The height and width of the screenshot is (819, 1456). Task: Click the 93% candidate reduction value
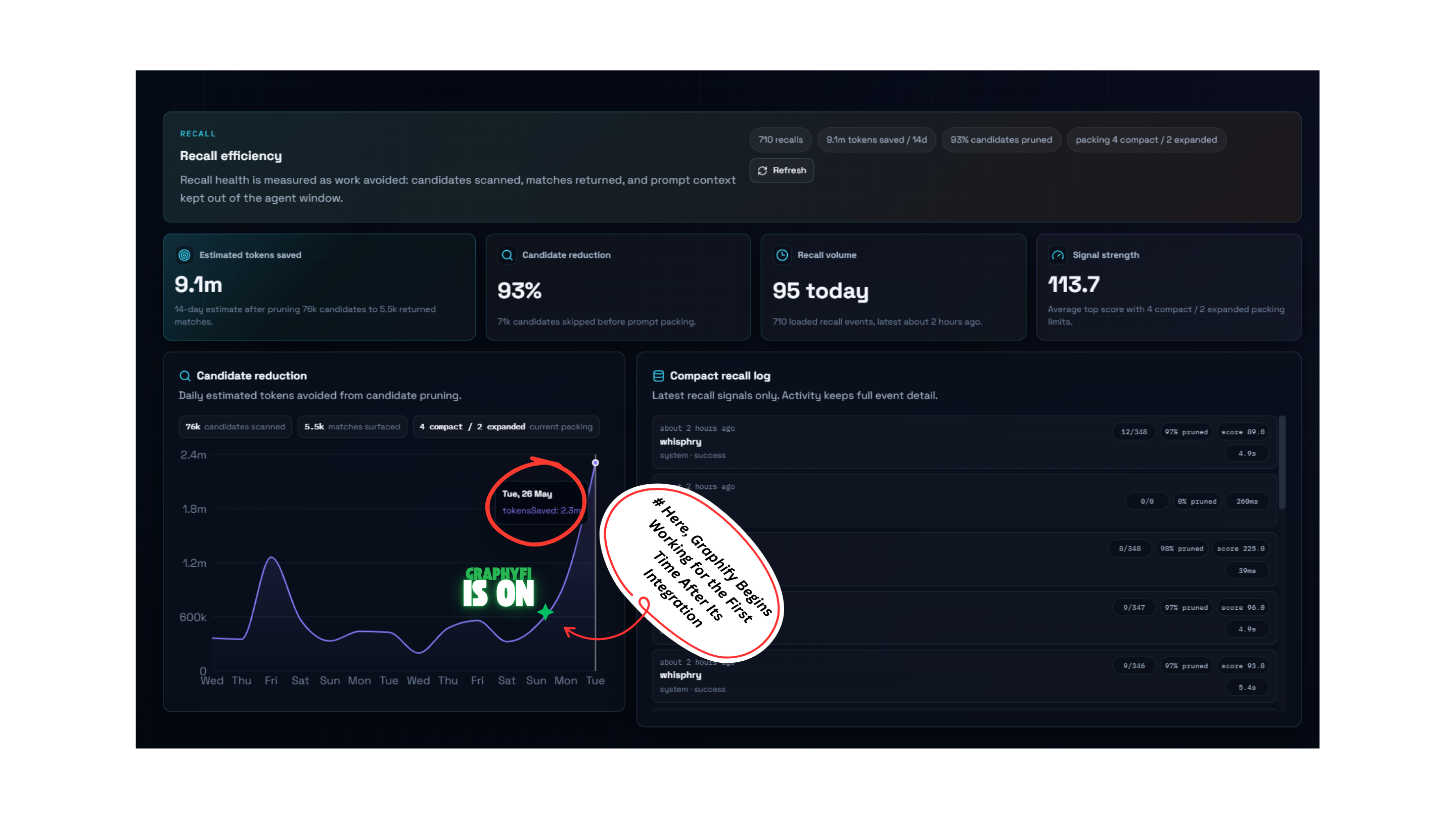pyautogui.click(x=519, y=291)
